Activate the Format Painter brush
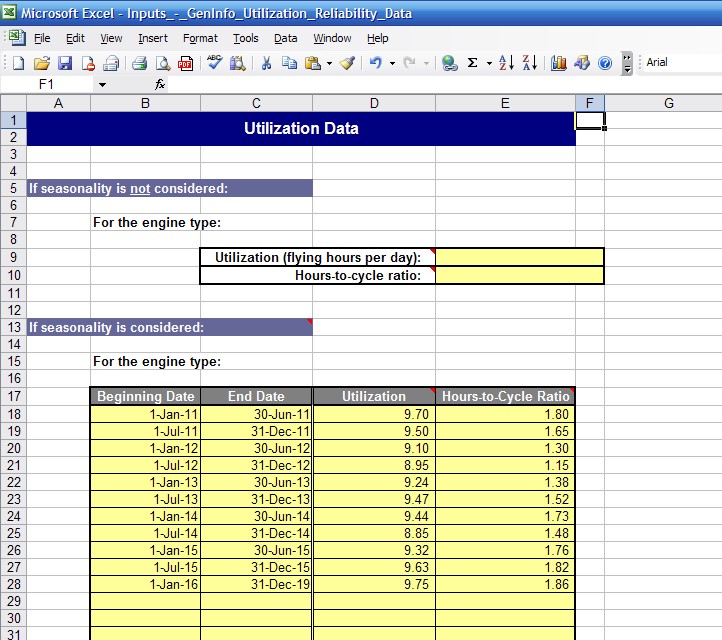Viewport: 722px width, 640px height. tap(347, 63)
